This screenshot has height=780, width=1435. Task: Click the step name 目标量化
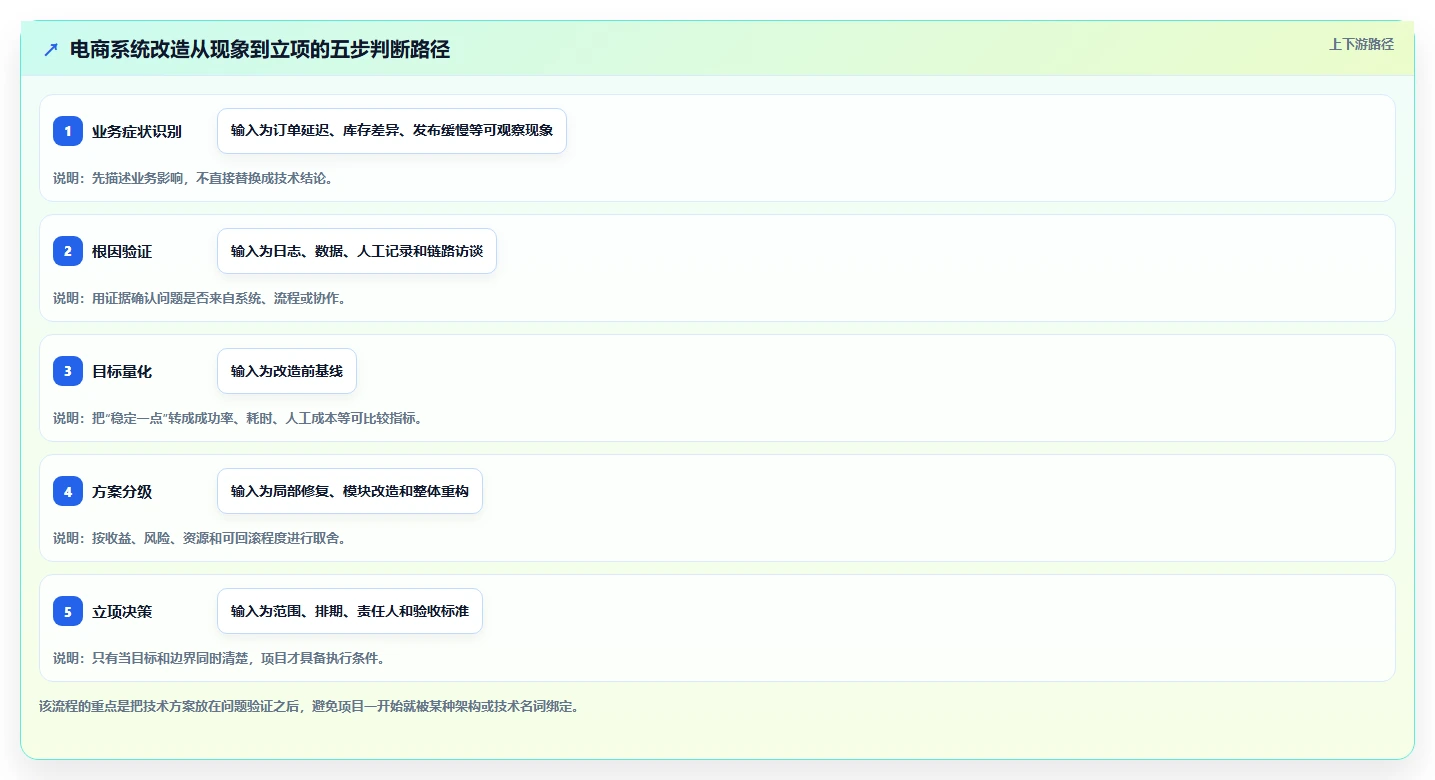122,371
